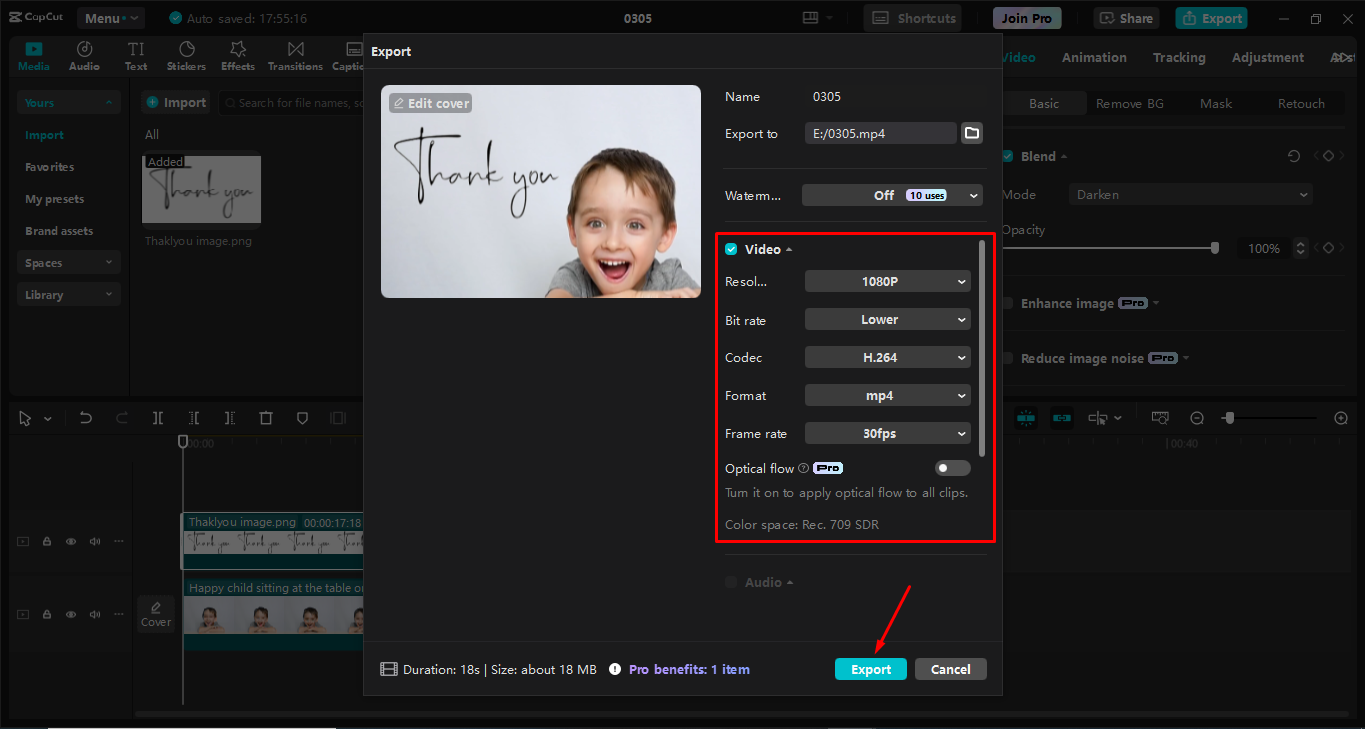Image resolution: width=1365 pixels, height=729 pixels.
Task: Select the Split clip icon
Action: tap(157, 418)
